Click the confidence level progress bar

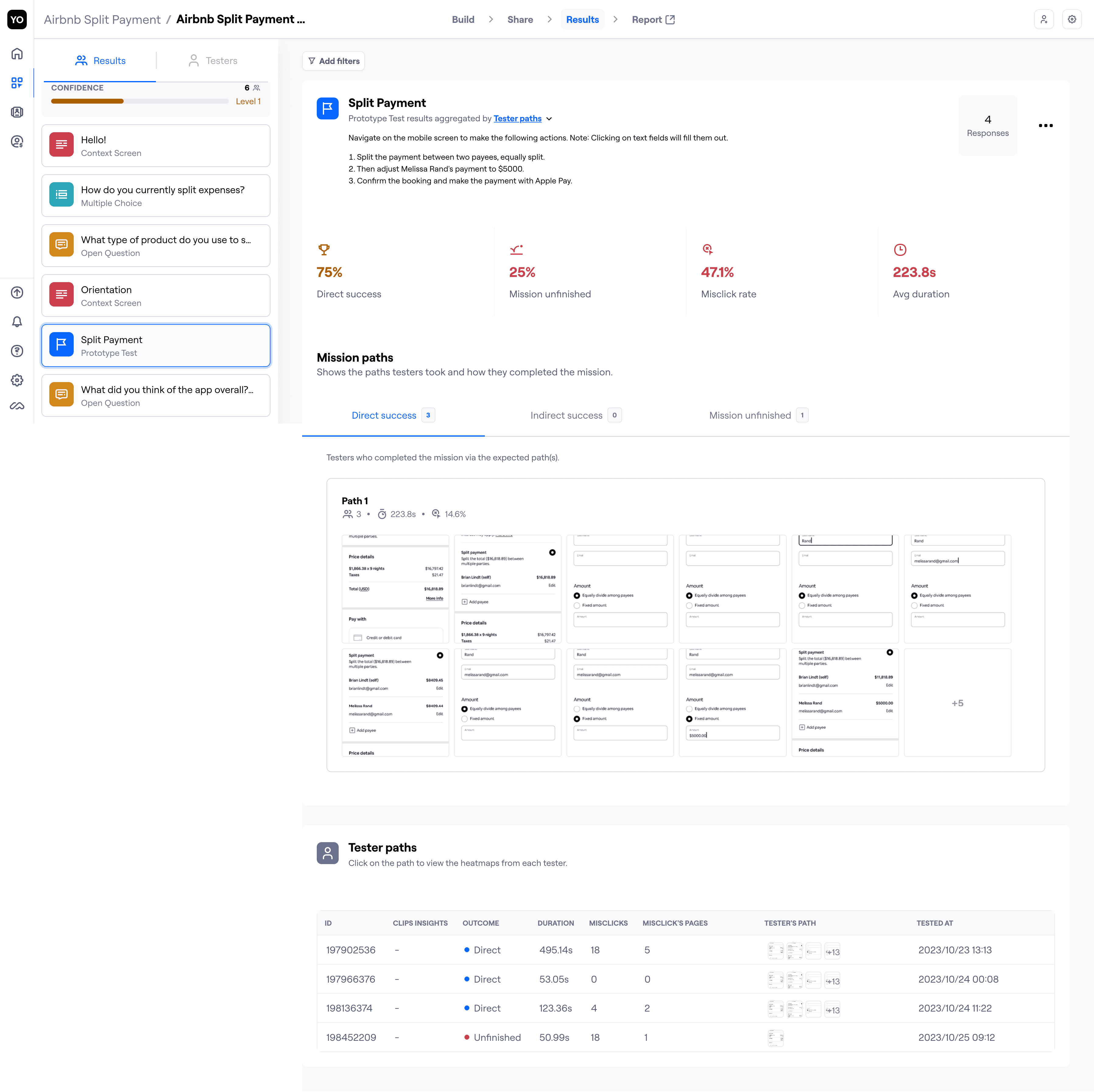[139, 101]
